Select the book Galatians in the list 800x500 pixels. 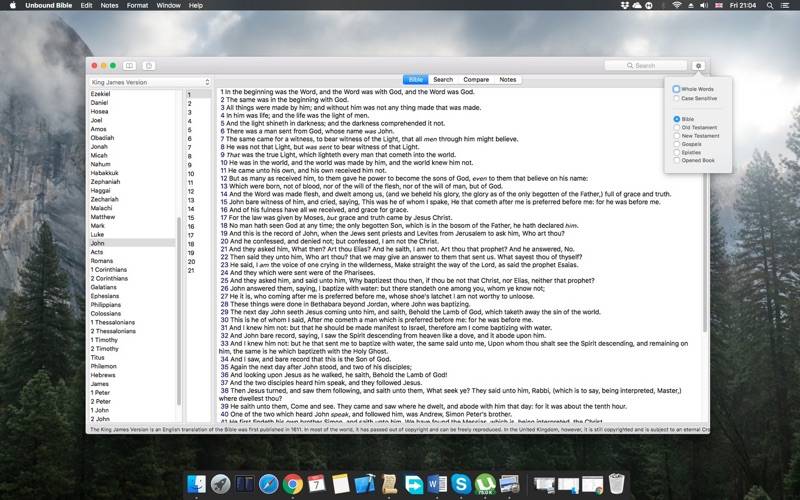pyautogui.click(x=104, y=287)
